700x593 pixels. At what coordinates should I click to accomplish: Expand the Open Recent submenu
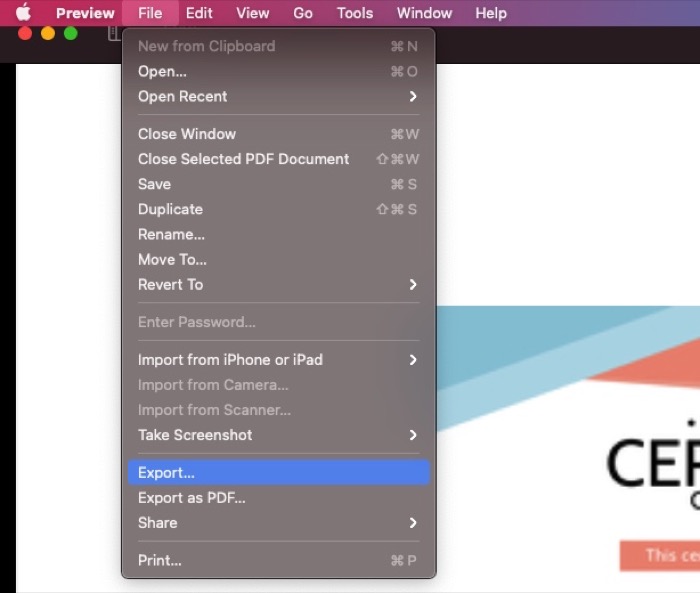(279, 96)
